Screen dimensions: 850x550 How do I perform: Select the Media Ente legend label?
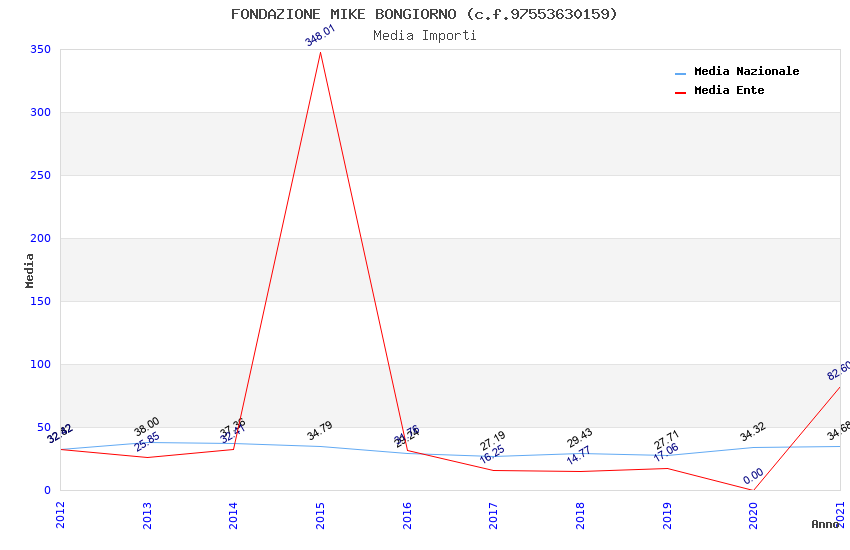tap(729, 90)
